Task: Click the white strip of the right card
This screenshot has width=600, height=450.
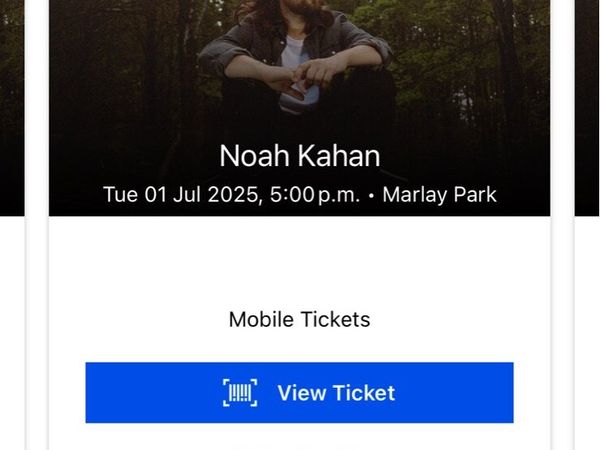Action: tap(587, 333)
